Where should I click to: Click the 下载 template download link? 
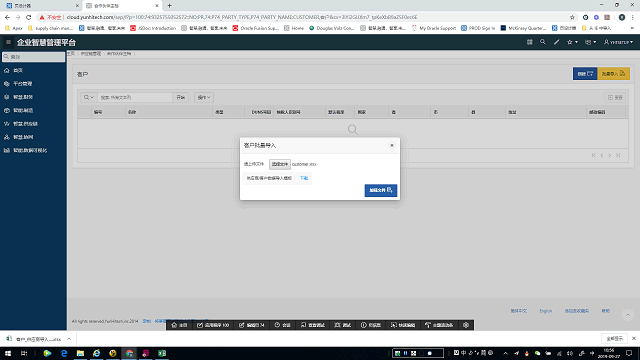(304, 178)
